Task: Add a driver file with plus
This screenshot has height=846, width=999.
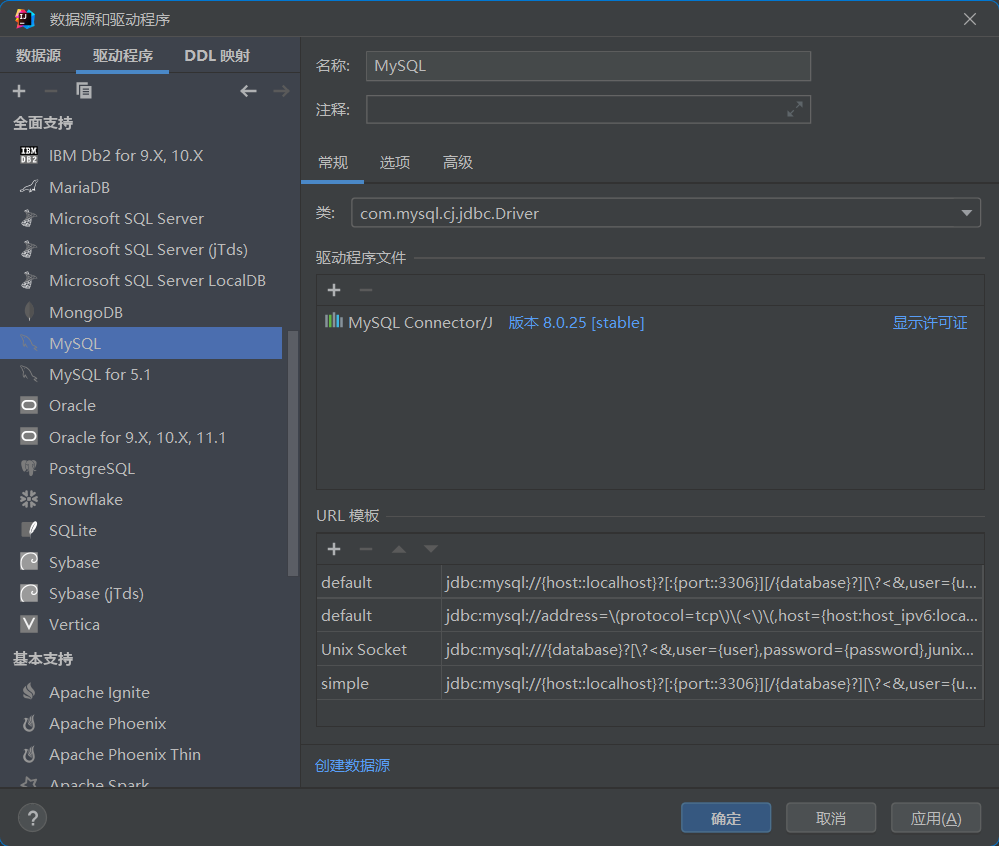Action: [x=334, y=290]
